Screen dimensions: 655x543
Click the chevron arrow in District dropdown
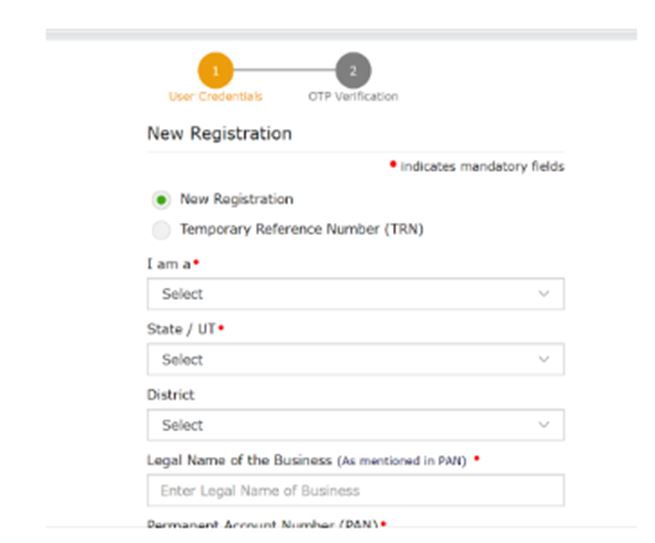[543, 425]
